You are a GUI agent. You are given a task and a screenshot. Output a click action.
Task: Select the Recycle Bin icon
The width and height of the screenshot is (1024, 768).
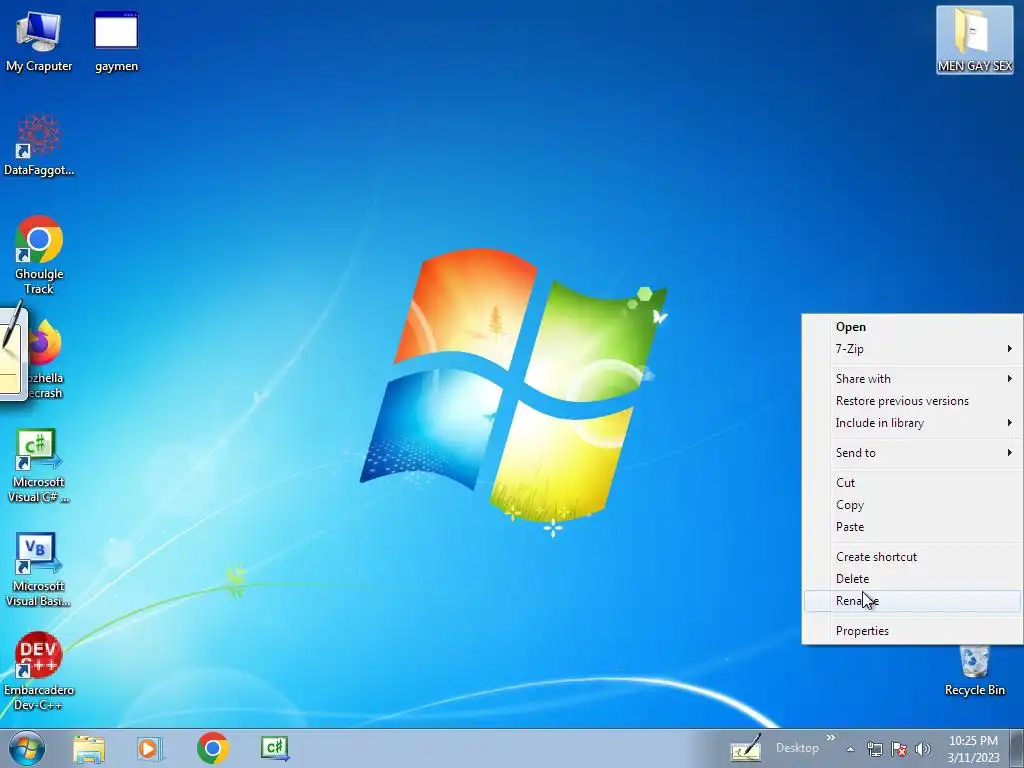point(974,671)
